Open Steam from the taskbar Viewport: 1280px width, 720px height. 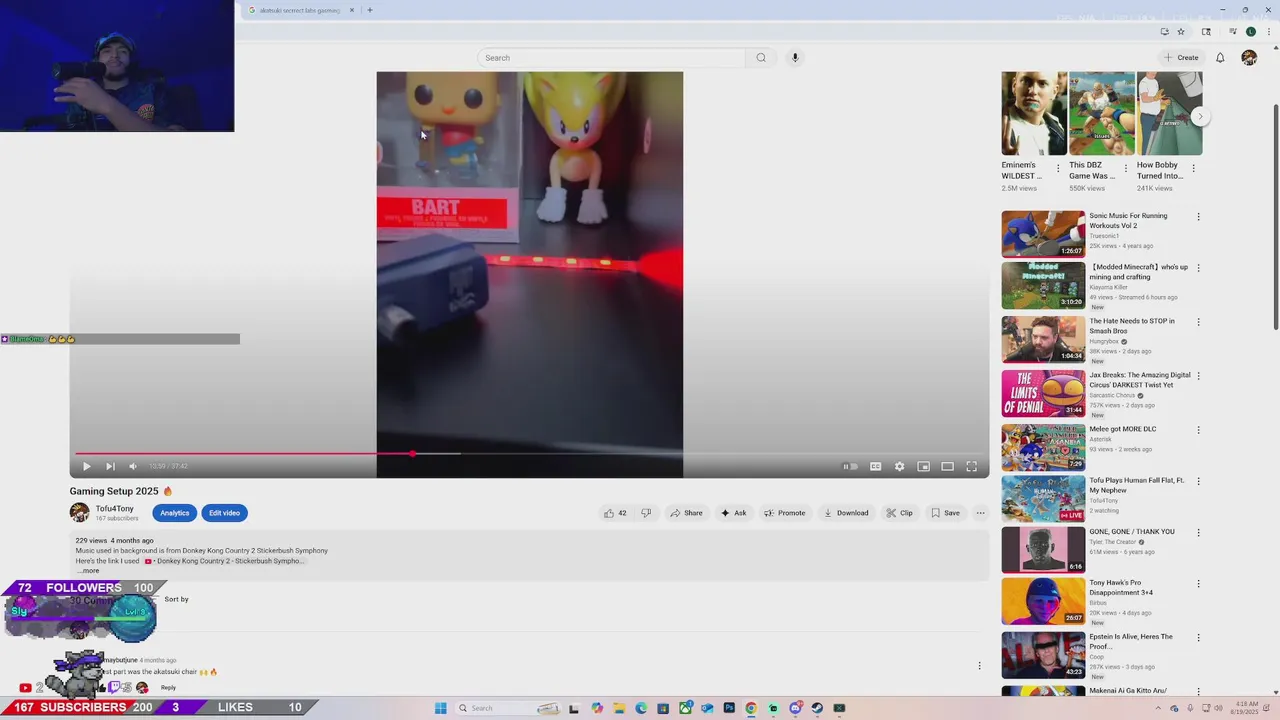(x=817, y=708)
